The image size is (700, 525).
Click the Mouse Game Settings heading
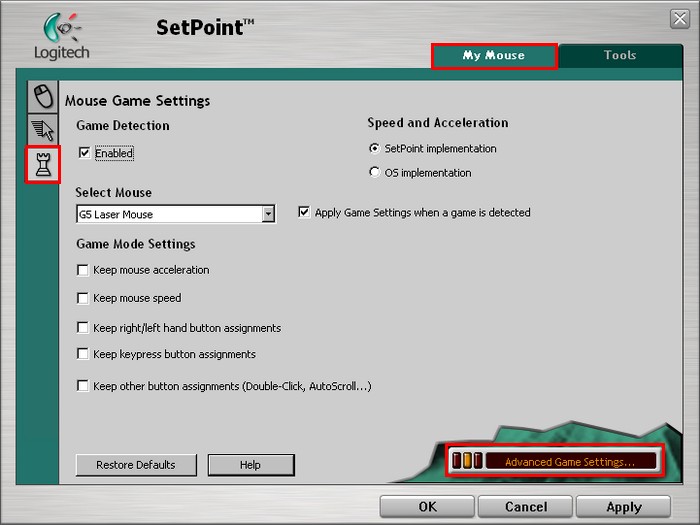click(x=138, y=101)
